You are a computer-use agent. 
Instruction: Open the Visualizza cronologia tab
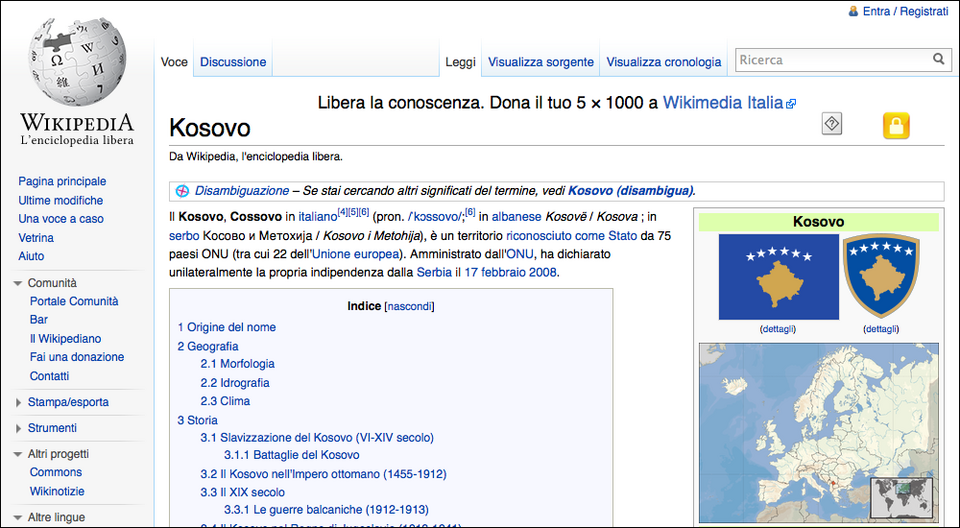coord(664,62)
